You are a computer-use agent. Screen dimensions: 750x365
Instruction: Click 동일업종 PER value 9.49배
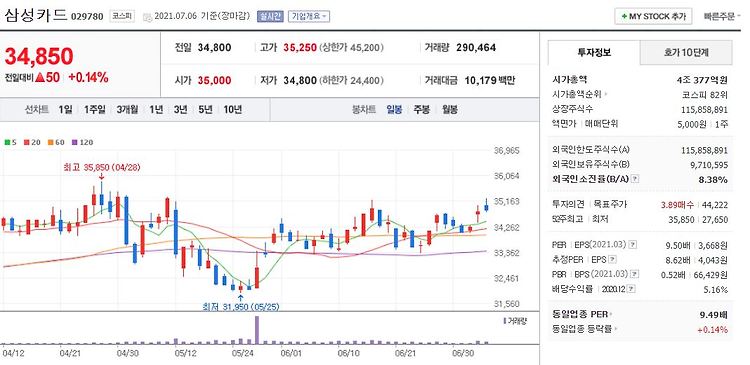(x=714, y=315)
